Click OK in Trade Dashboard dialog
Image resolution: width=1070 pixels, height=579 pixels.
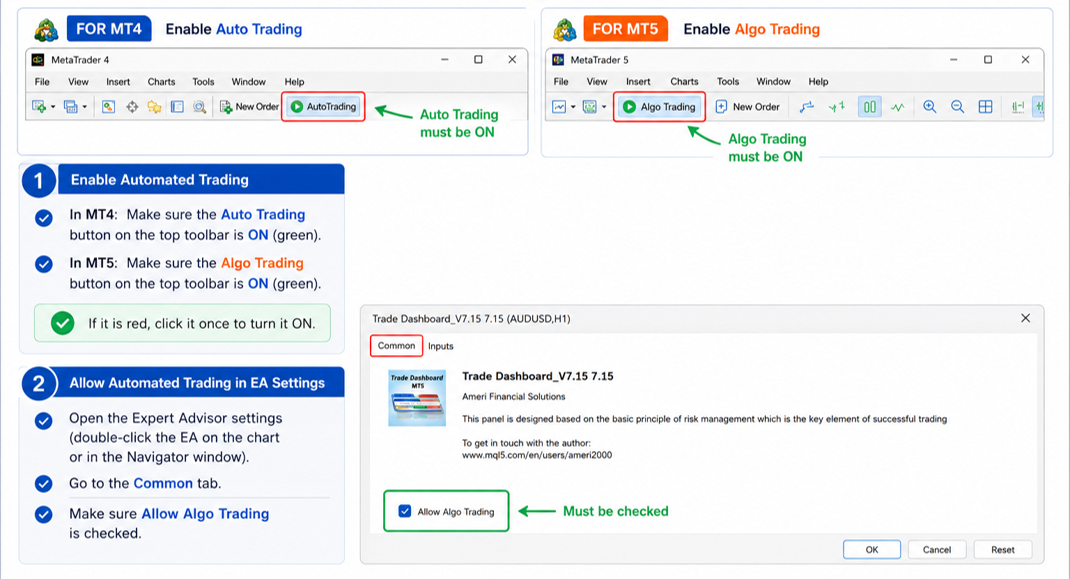[x=871, y=550]
